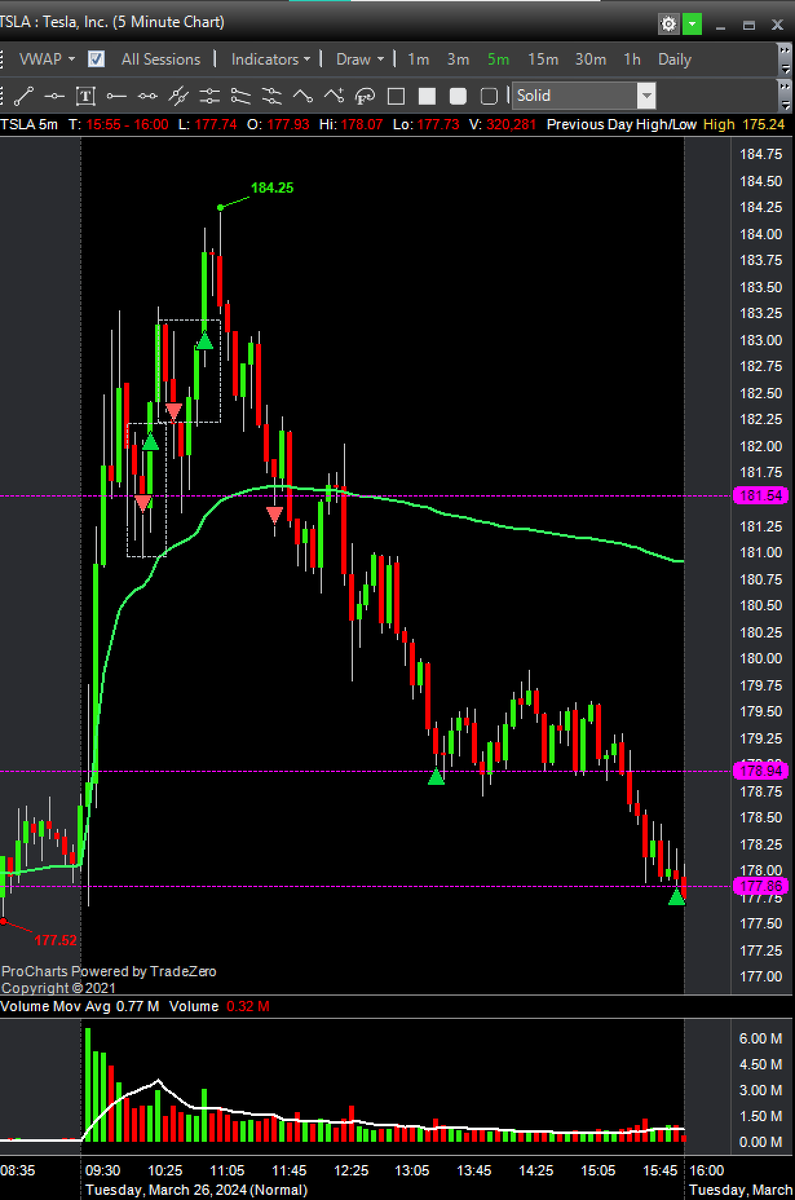Select the three-line channel tool

tap(272, 96)
